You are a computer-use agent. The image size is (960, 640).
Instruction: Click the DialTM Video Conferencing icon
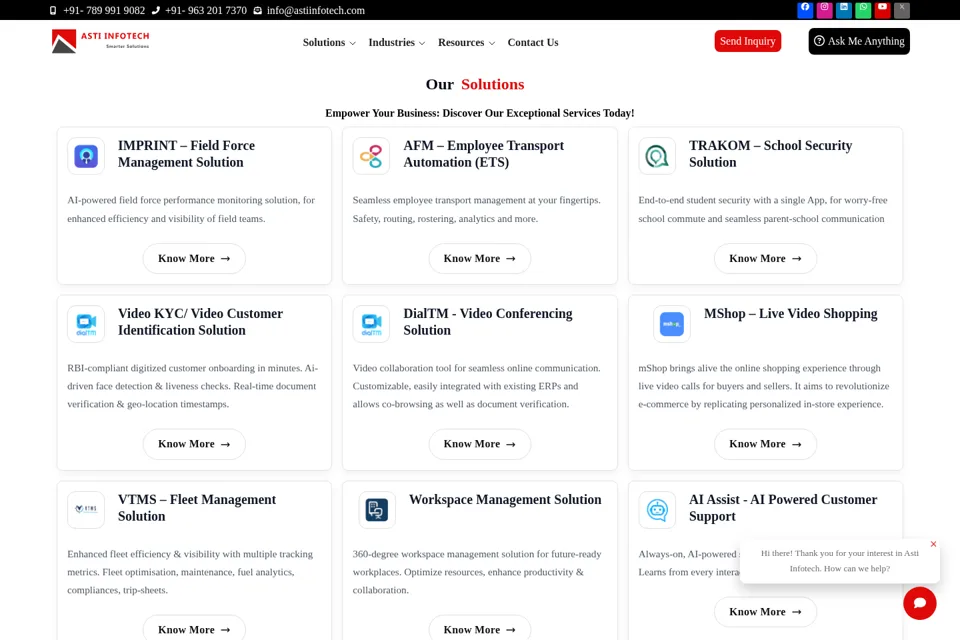(x=371, y=324)
